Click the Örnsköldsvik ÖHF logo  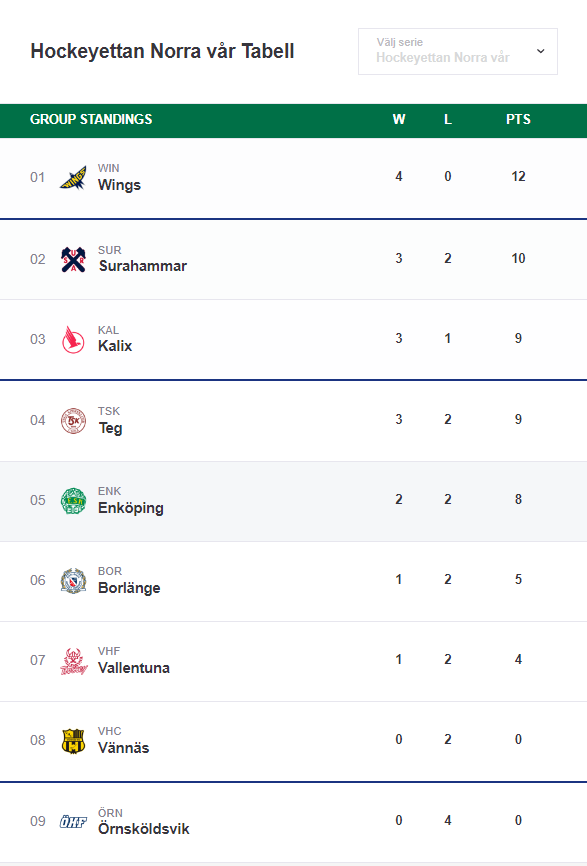[73, 821]
